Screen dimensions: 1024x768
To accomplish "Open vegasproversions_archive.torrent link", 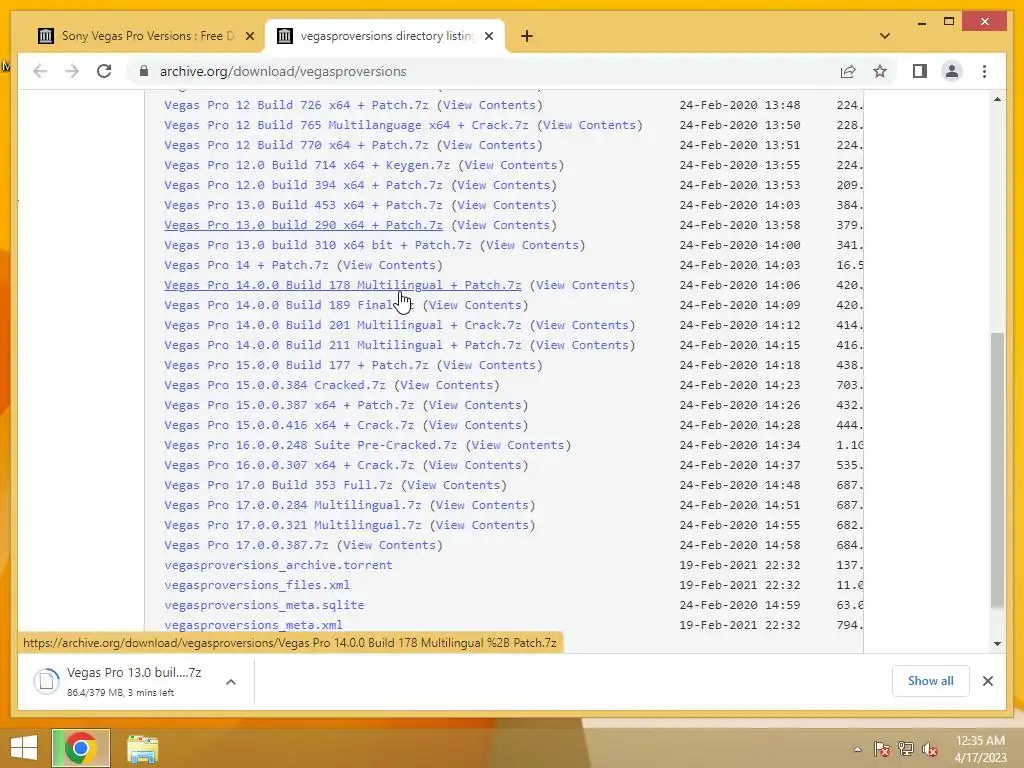I will tap(279, 566).
